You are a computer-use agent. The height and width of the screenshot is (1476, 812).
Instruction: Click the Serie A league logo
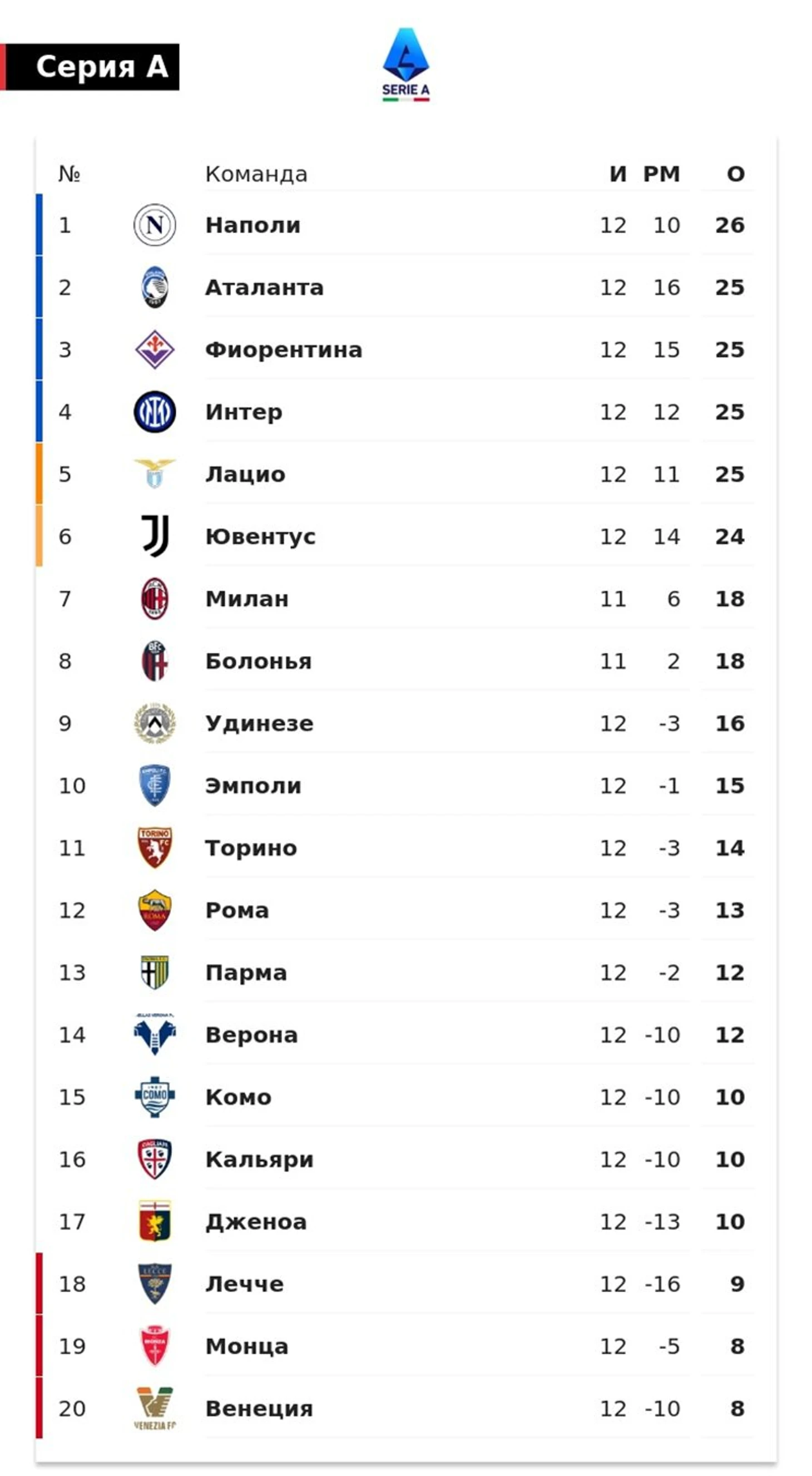point(405,65)
